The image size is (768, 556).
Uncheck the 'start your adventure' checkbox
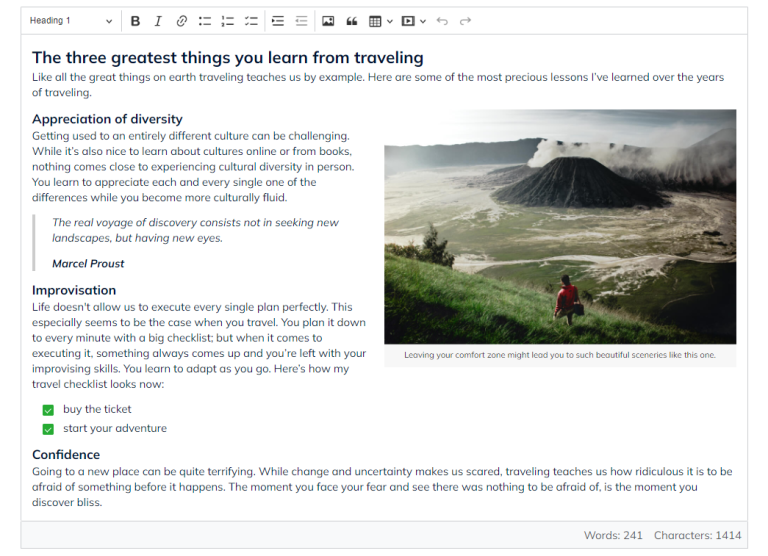coord(48,429)
